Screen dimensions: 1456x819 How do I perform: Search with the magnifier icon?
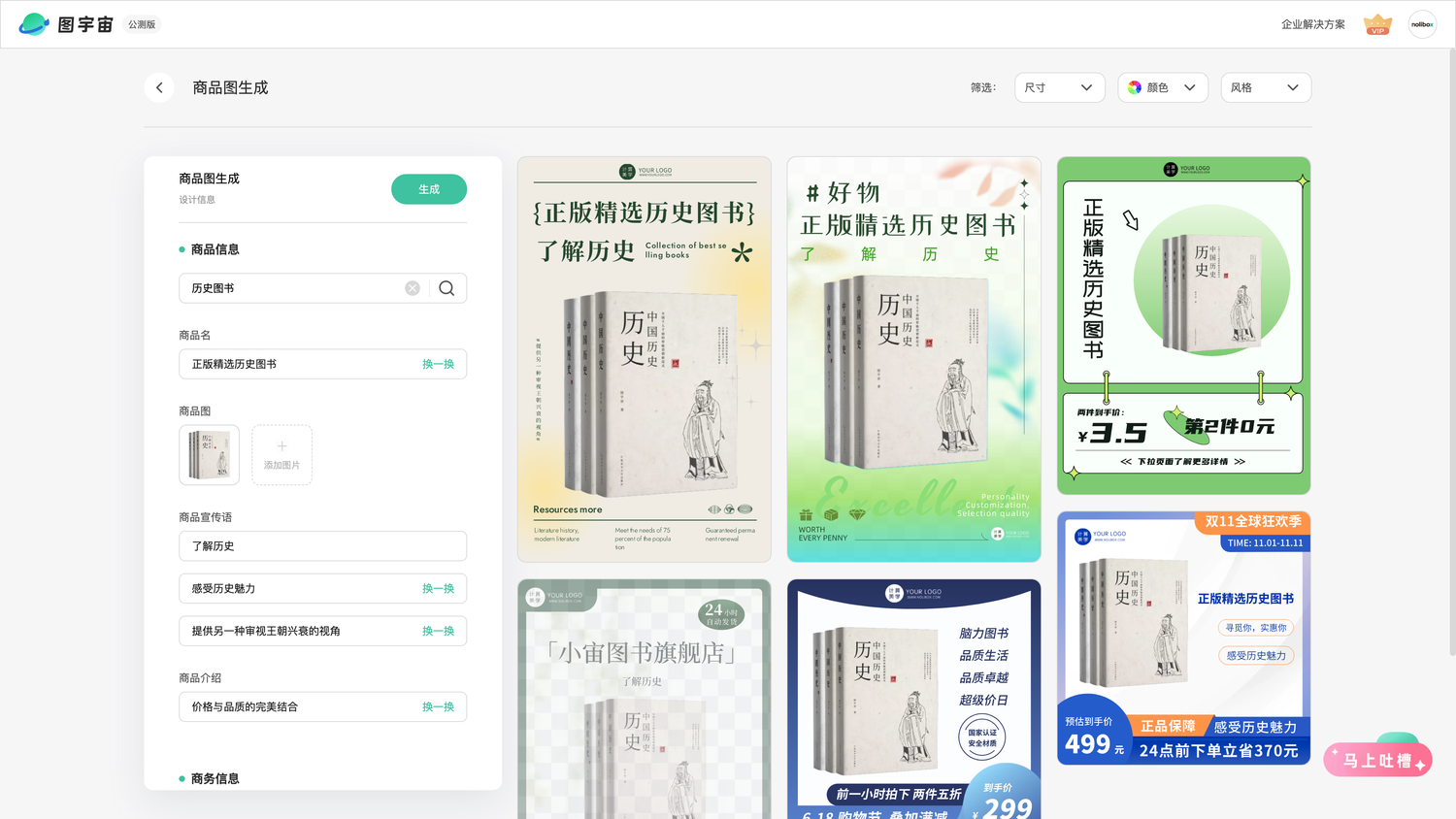coord(447,288)
